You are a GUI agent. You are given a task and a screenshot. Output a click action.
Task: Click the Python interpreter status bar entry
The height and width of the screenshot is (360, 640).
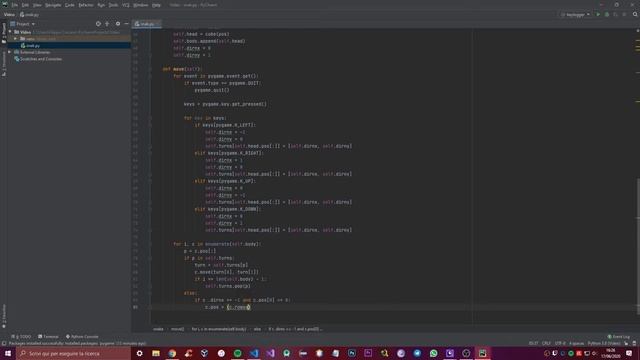(x=604, y=344)
